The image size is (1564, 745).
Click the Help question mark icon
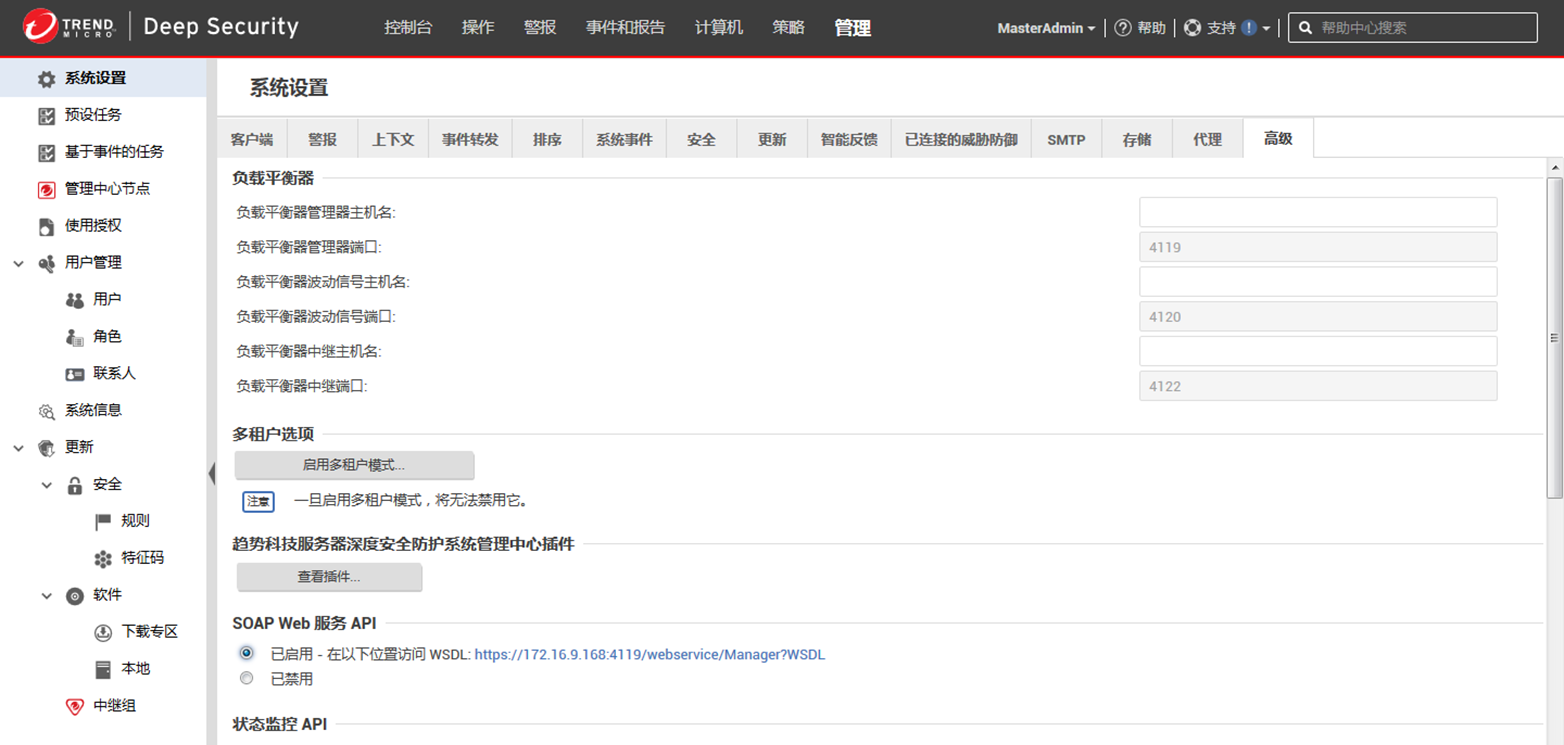pyautogui.click(x=1123, y=28)
